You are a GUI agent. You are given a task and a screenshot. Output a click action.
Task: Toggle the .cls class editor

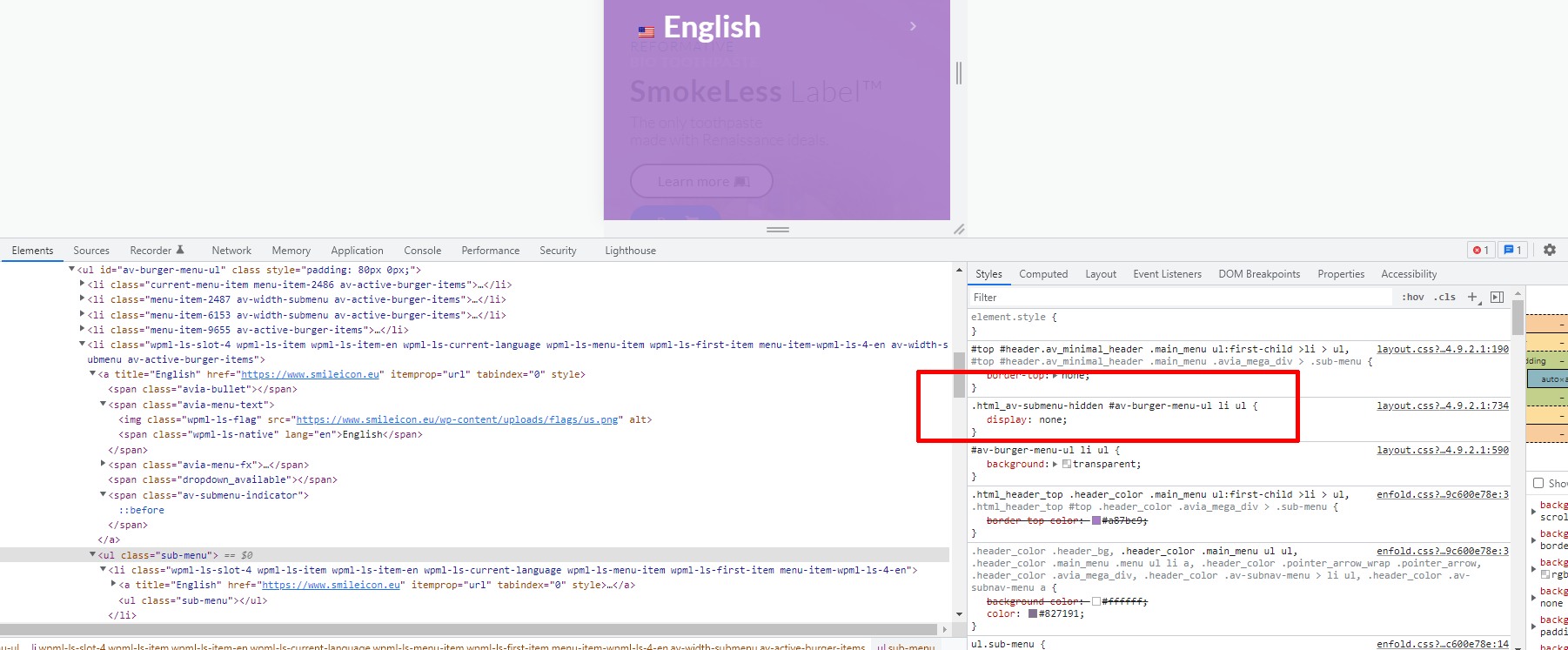click(1445, 298)
